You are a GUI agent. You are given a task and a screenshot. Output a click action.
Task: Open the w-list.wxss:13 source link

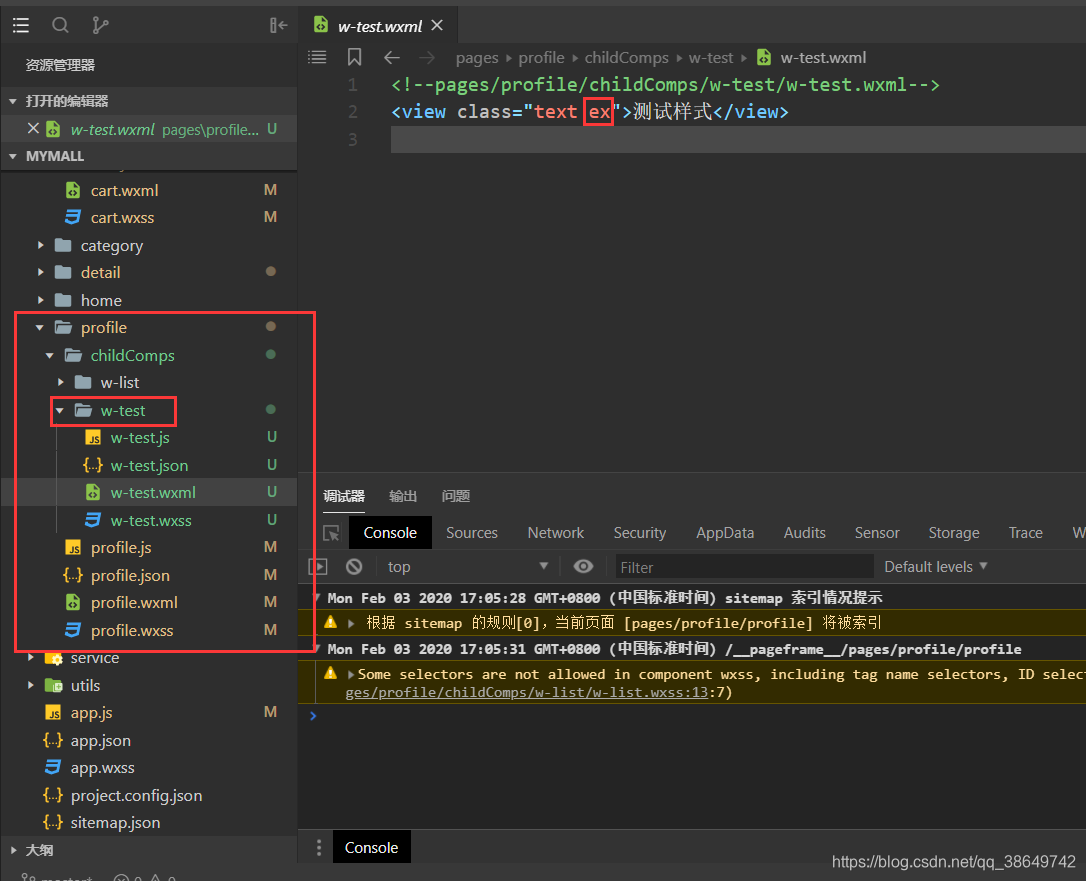tap(526, 692)
